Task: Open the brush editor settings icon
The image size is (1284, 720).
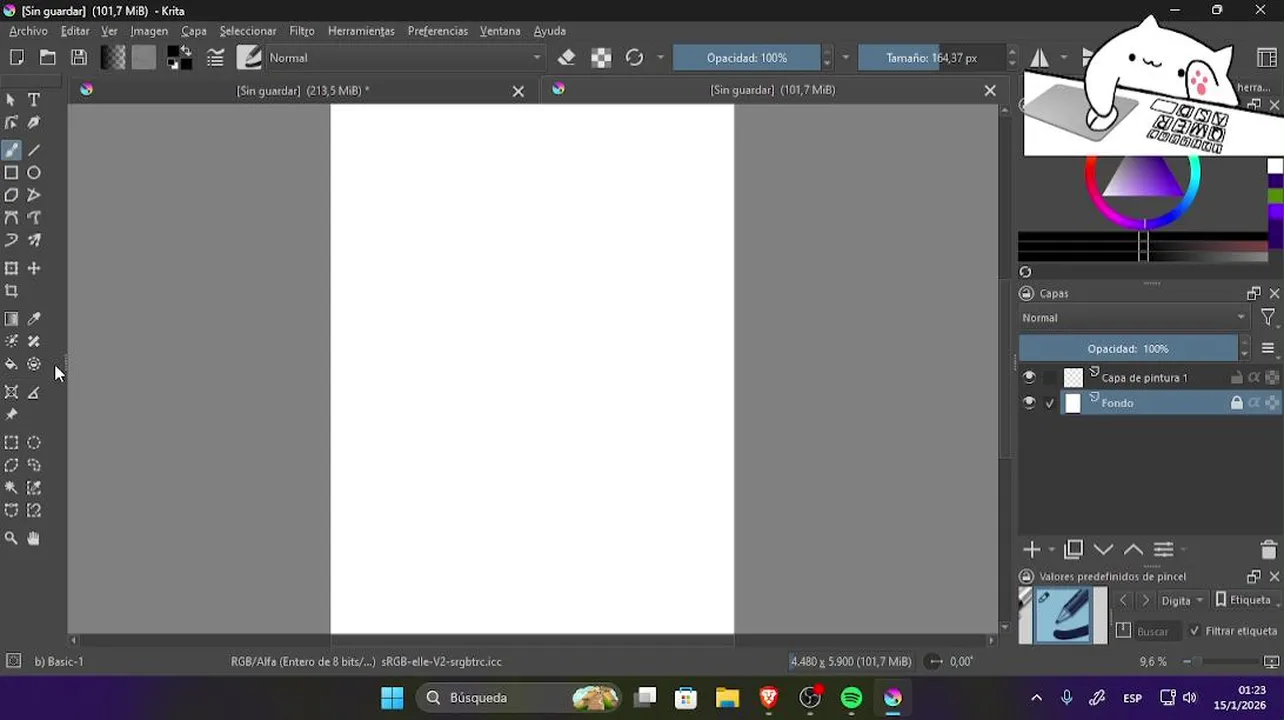Action: (215, 58)
